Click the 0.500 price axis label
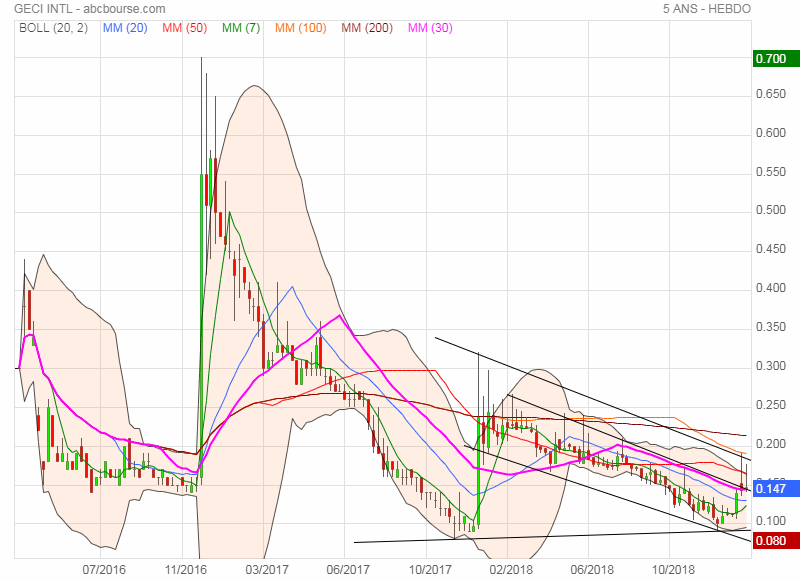The image size is (800, 580). (x=771, y=210)
